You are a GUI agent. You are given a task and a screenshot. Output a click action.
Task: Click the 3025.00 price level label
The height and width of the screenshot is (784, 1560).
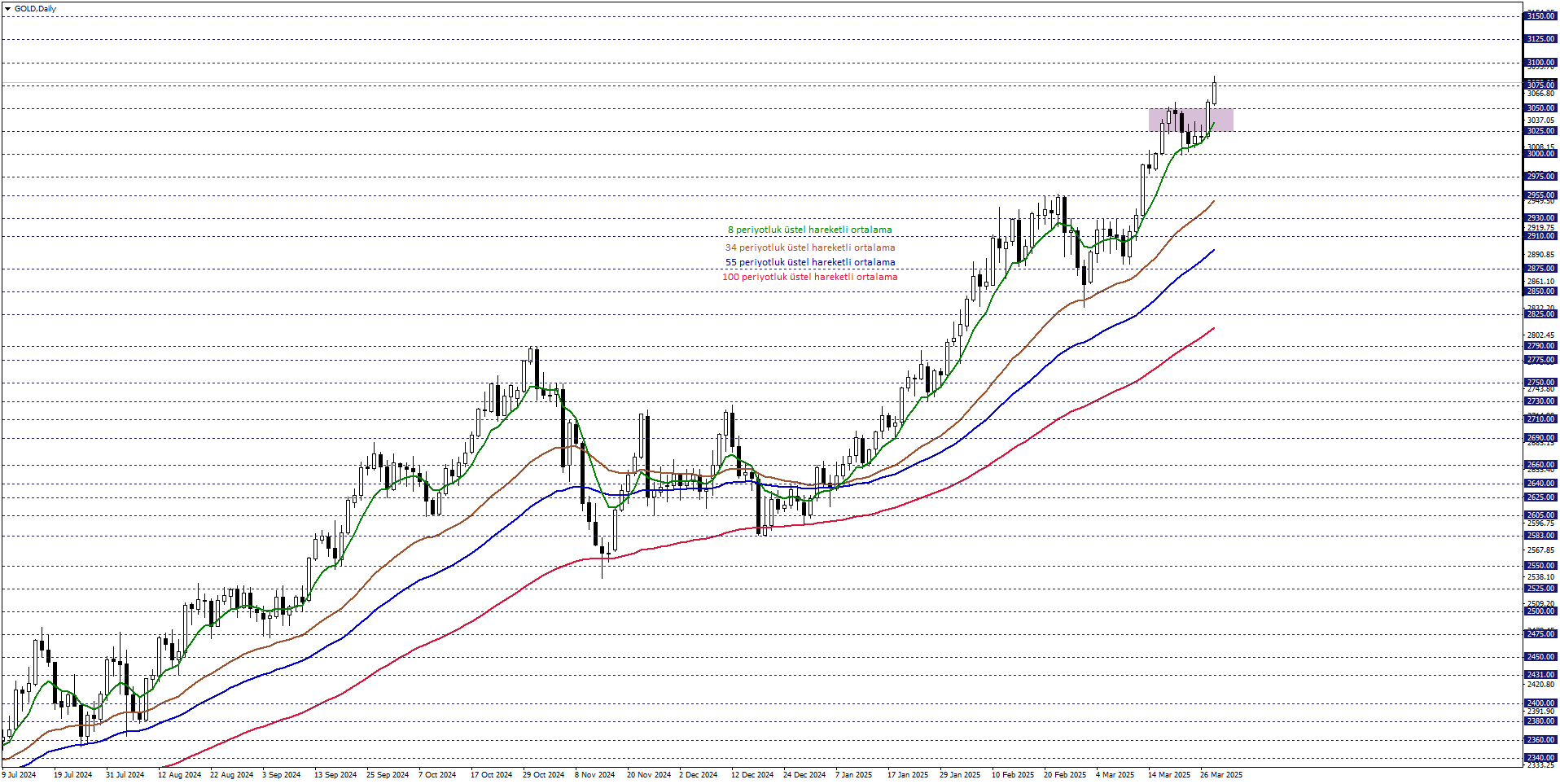pyautogui.click(x=1540, y=131)
